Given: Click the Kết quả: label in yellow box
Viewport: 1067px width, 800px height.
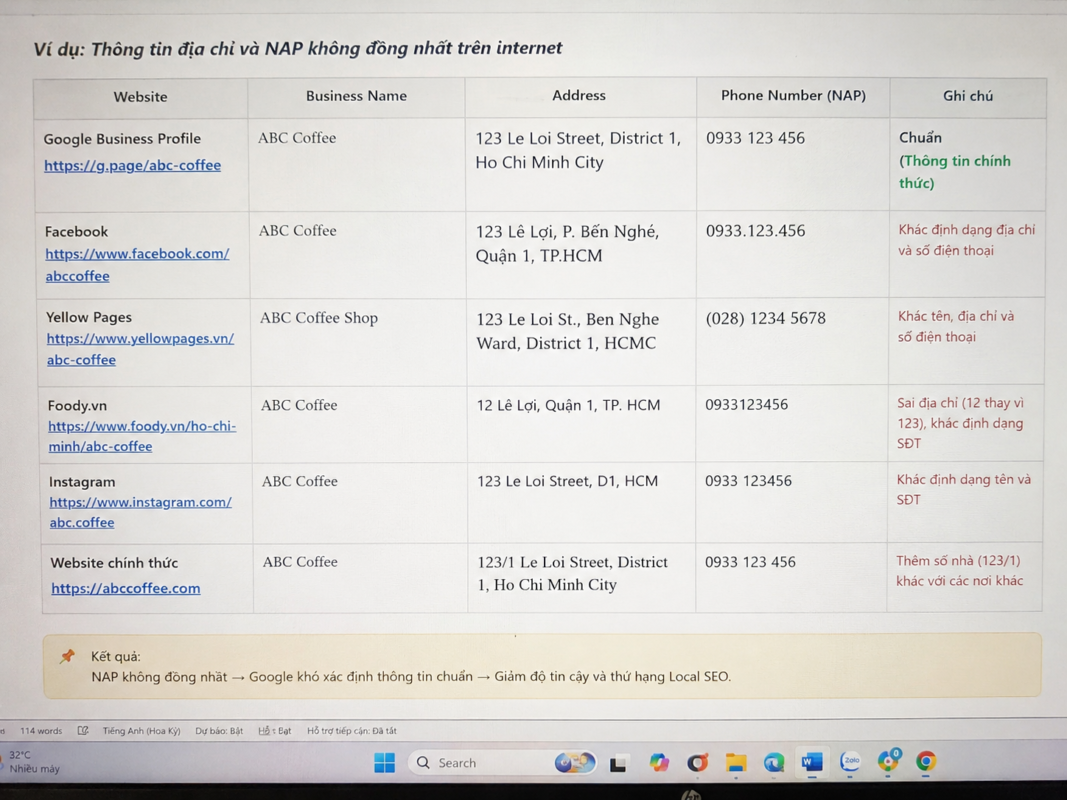Looking at the screenshot, I should (116, 656).
